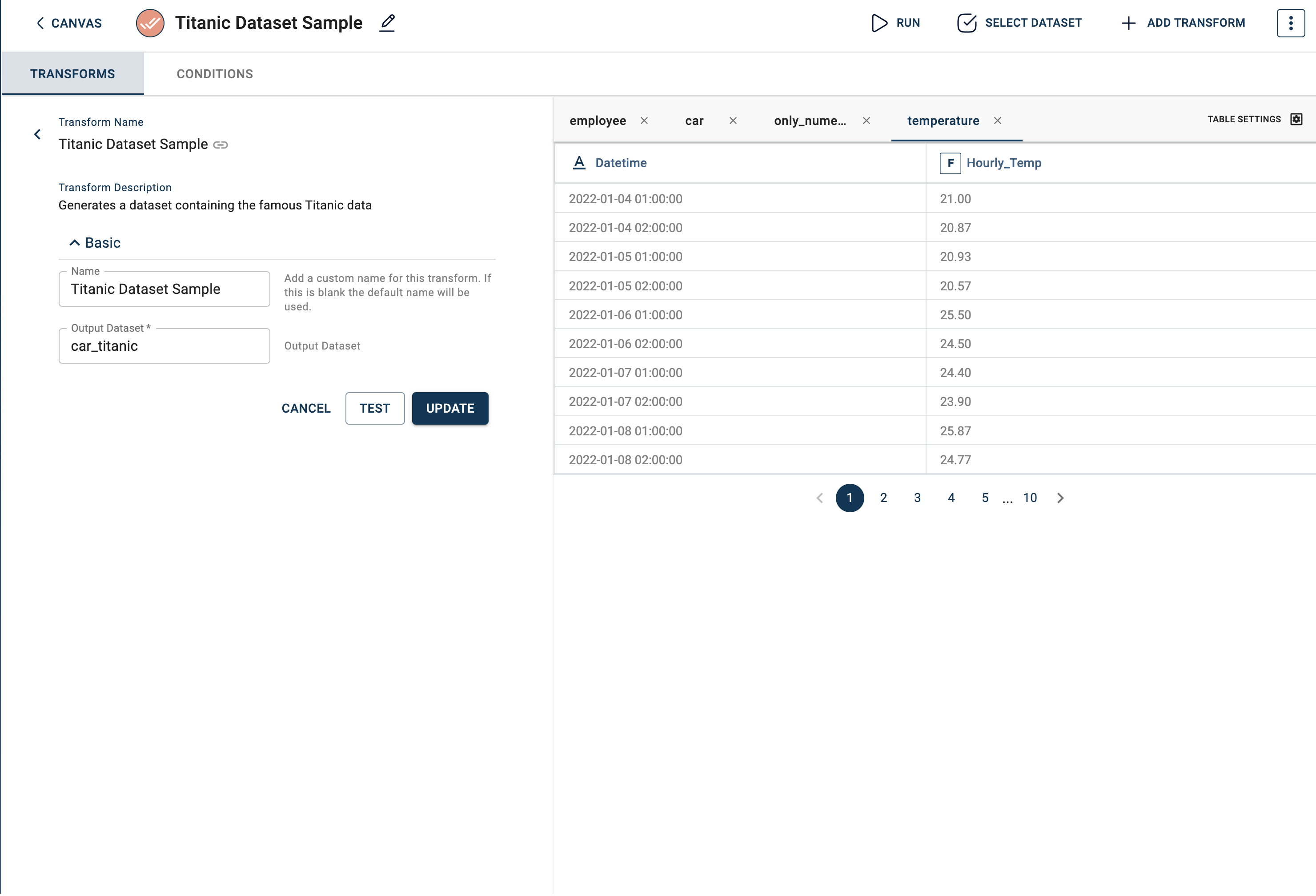
Task: Go to page 4
Action: click(x=951, y=498)
